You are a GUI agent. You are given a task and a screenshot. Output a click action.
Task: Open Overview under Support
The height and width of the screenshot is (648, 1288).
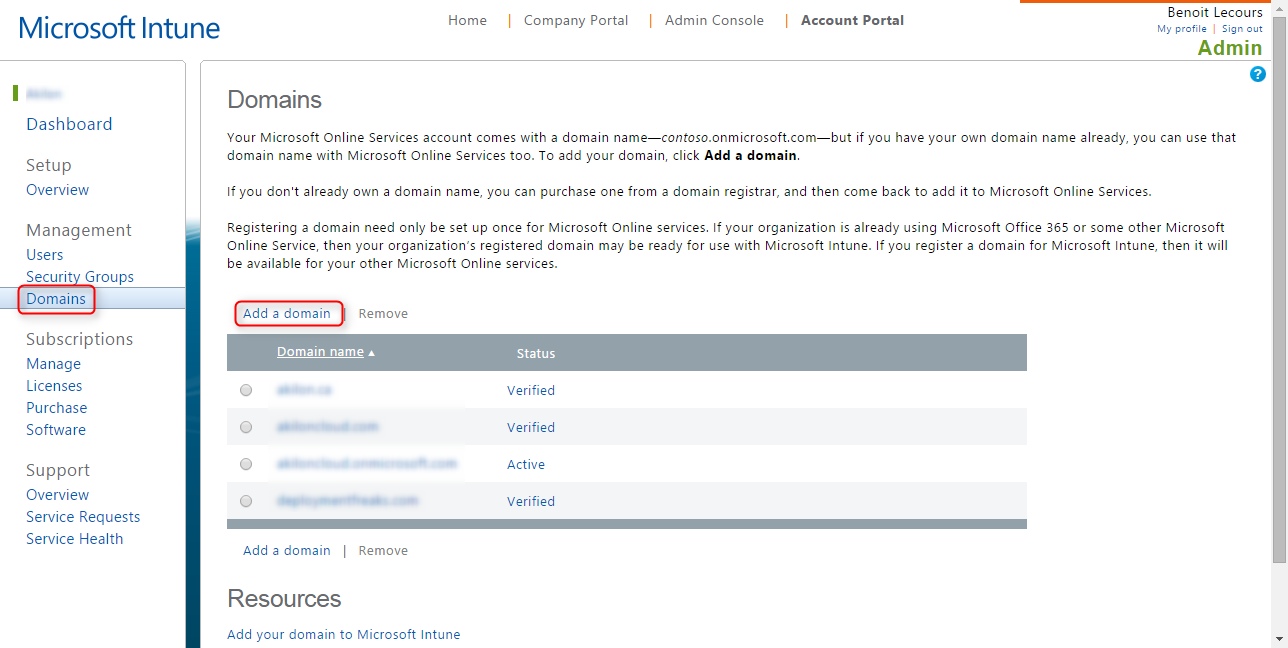[x=57, y=495]
